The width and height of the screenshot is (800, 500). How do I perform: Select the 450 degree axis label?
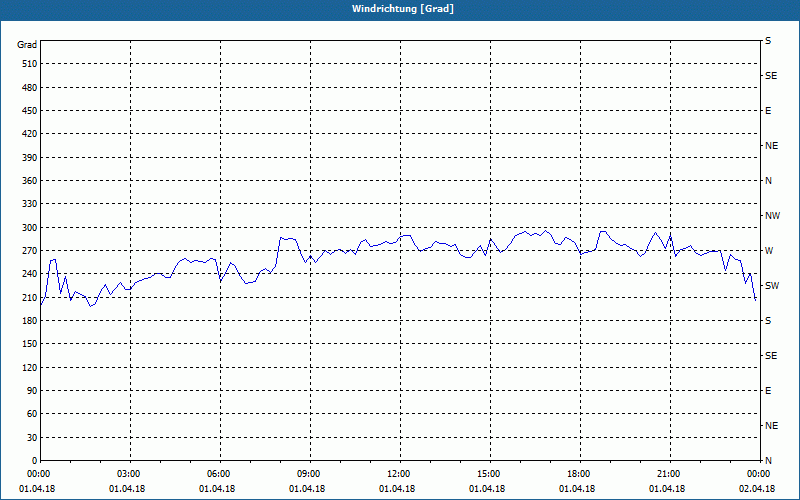click(30, 111)
